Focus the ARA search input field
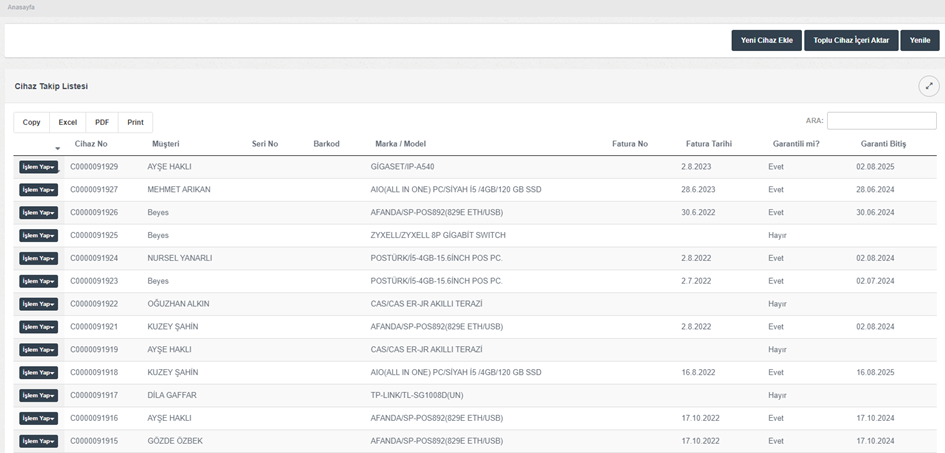 881,121
